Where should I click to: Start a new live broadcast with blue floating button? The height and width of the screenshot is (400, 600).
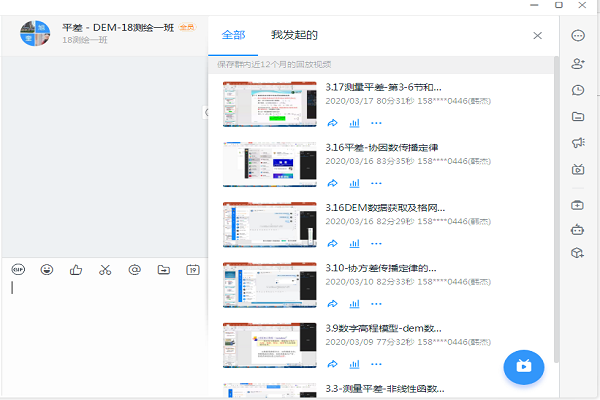[x=523, y=366]
